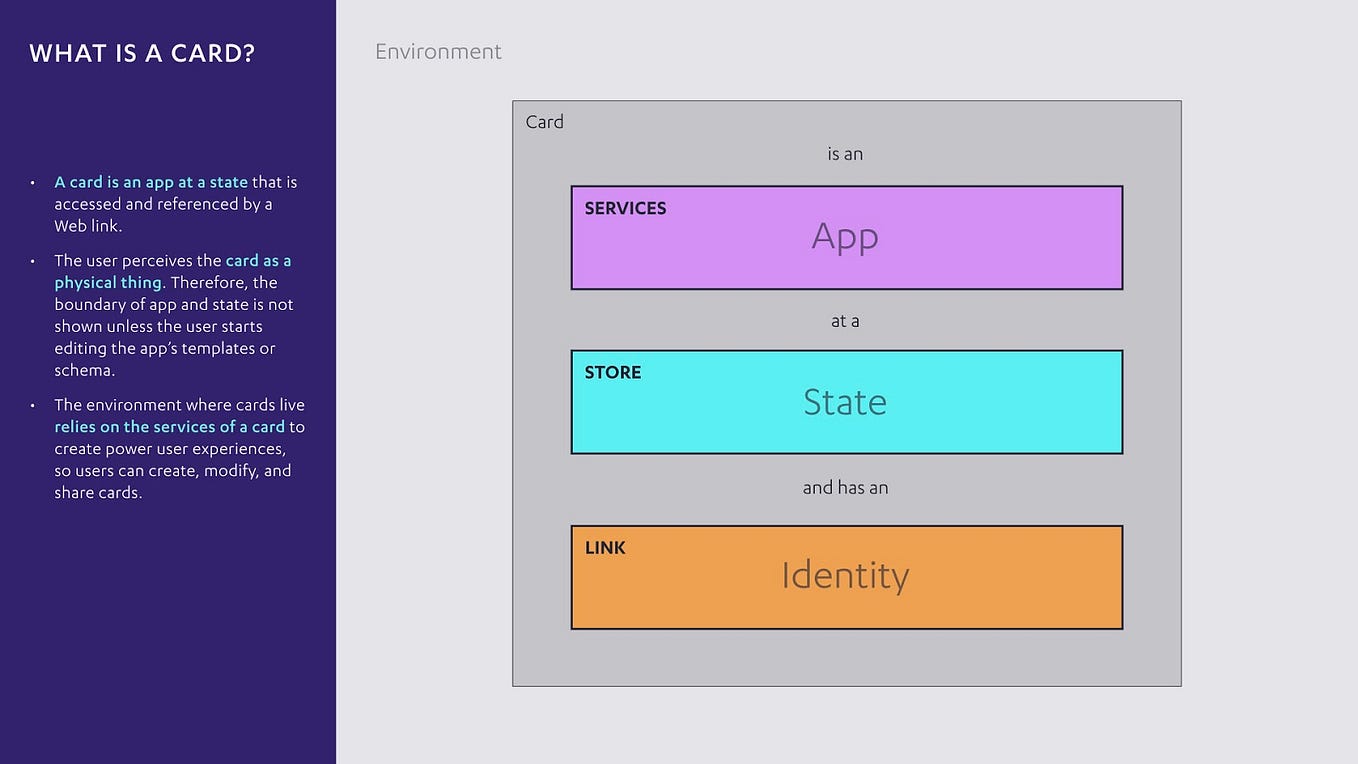Click the 'and has an' connector label
This screenshot has height=764, width=1358.
coord(846,487)
